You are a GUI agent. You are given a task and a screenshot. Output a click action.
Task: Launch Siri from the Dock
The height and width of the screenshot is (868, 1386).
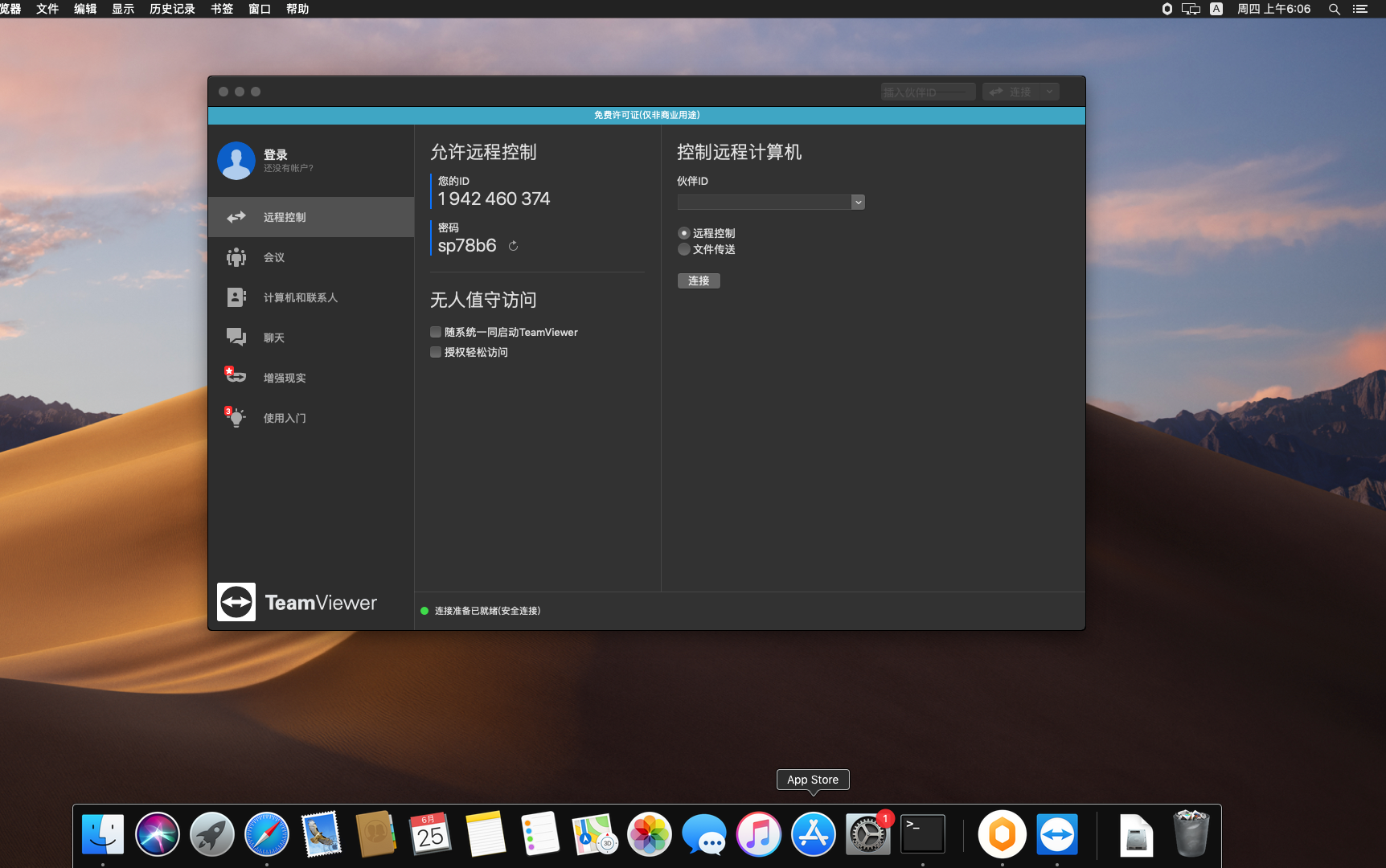pos(158,834)
